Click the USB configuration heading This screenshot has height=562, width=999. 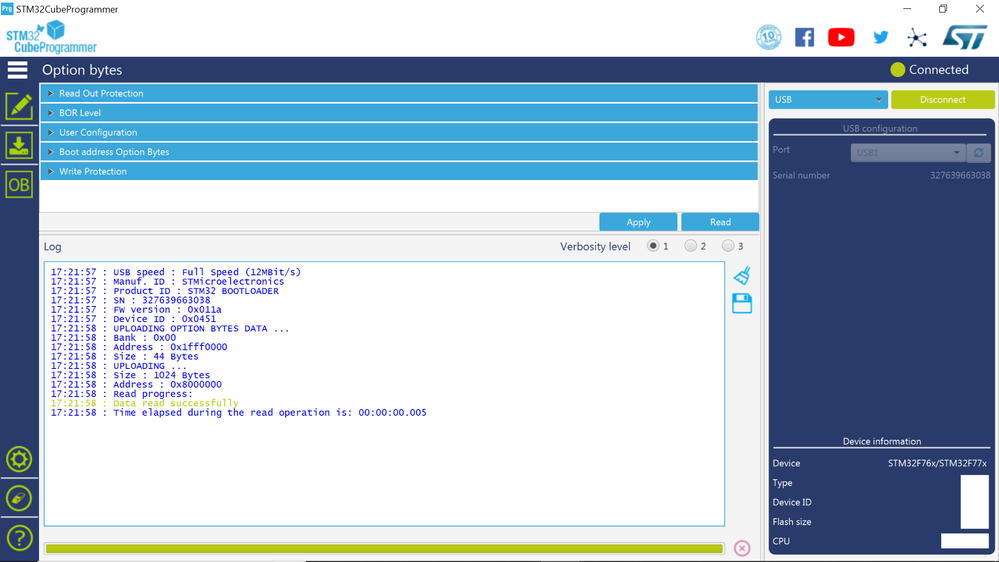click(880, 129)
